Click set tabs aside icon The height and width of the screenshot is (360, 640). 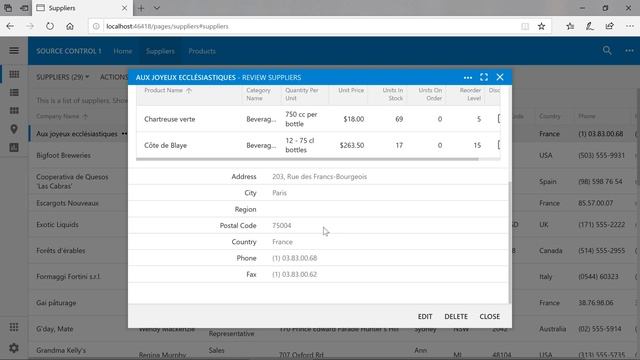click(24, 8)
